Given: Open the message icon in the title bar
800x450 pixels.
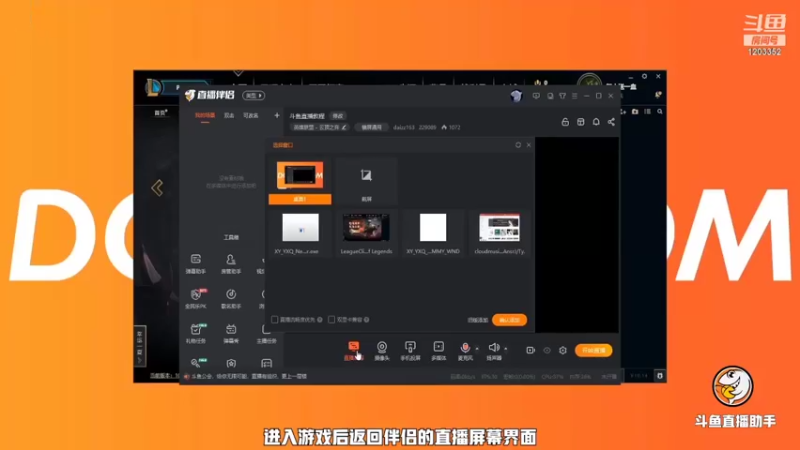Looking at the screenshot, I should click(536, 96).
